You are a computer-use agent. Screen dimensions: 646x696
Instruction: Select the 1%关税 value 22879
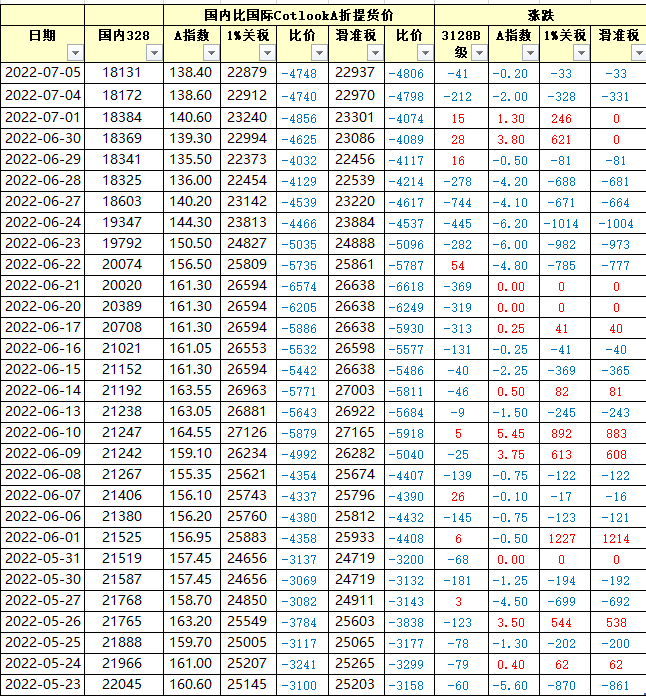pos(248,72)
